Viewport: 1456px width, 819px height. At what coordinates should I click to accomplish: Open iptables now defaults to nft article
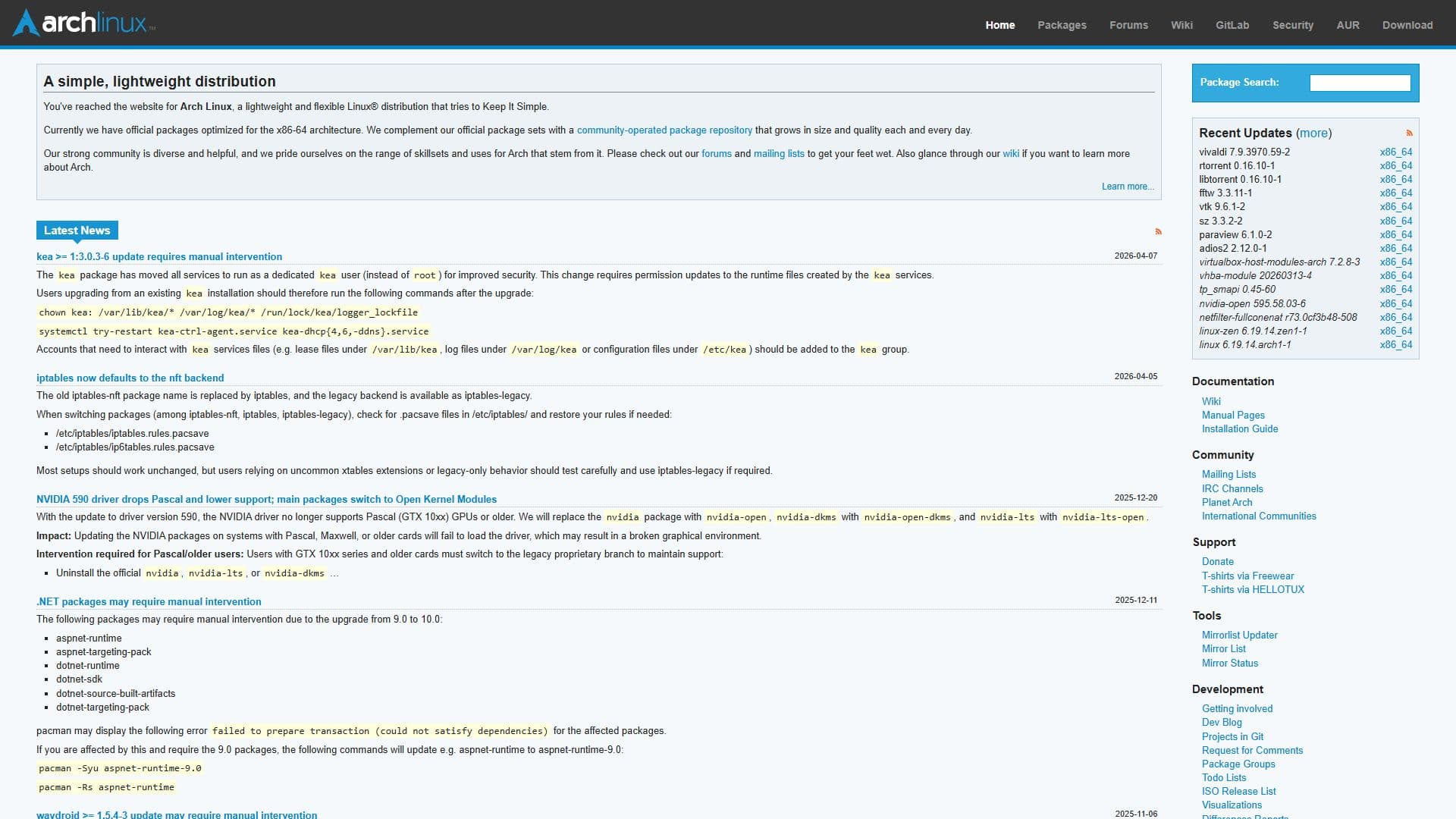tap(130, 378)
